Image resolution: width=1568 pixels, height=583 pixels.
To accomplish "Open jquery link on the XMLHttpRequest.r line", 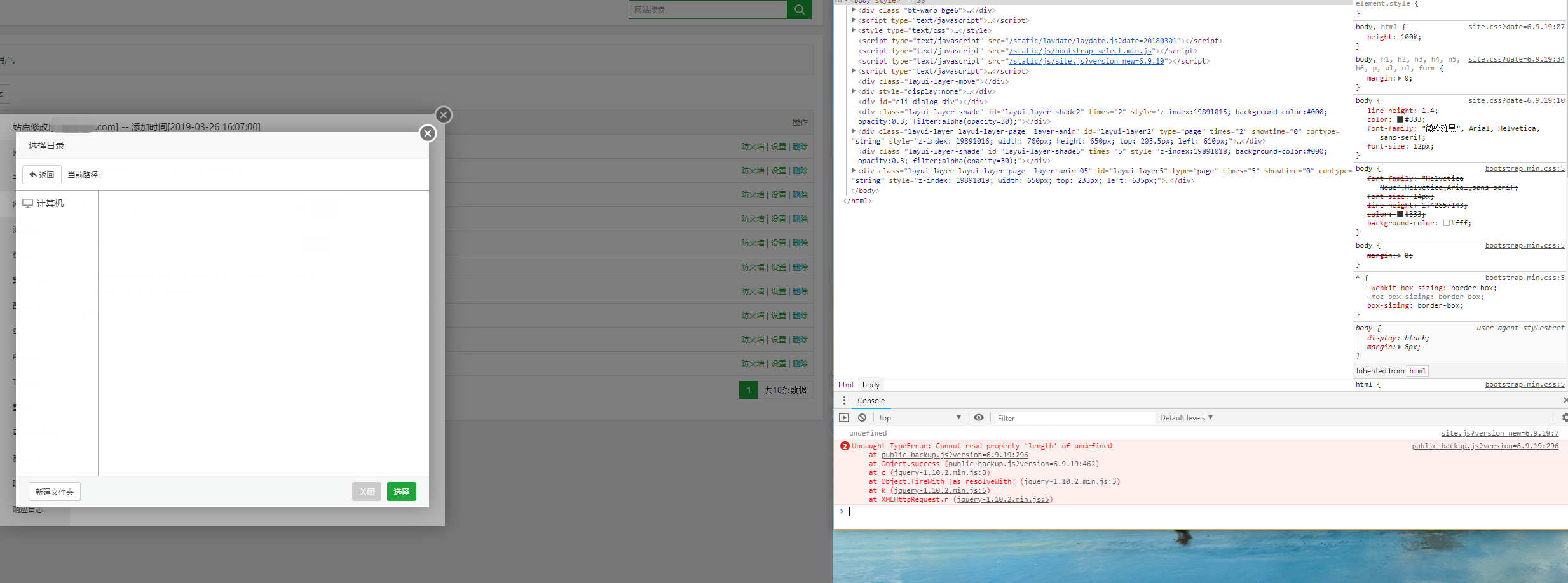I will 1002,499.
